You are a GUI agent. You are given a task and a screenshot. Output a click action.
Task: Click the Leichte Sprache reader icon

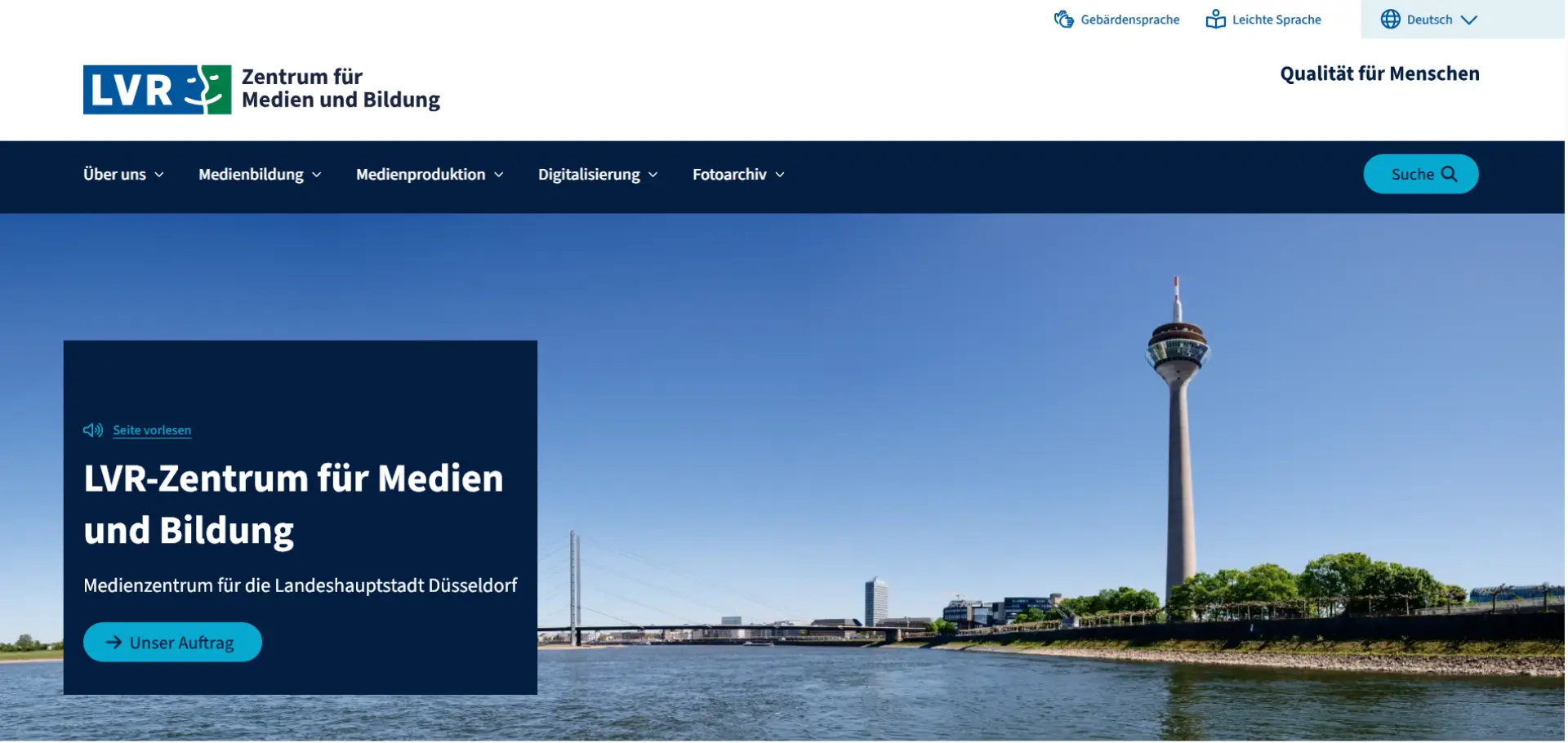point(1215,20)
